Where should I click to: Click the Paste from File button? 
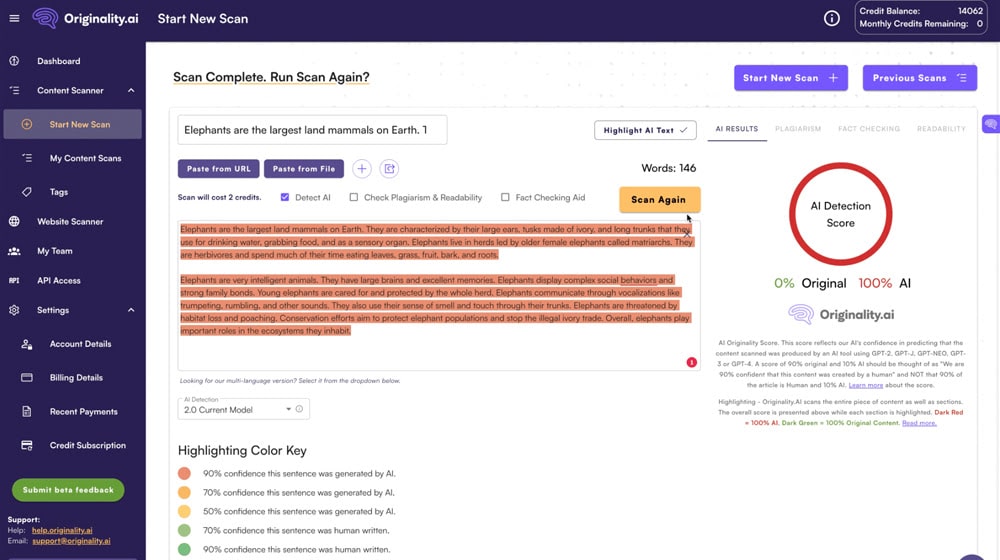click(304, 168)
